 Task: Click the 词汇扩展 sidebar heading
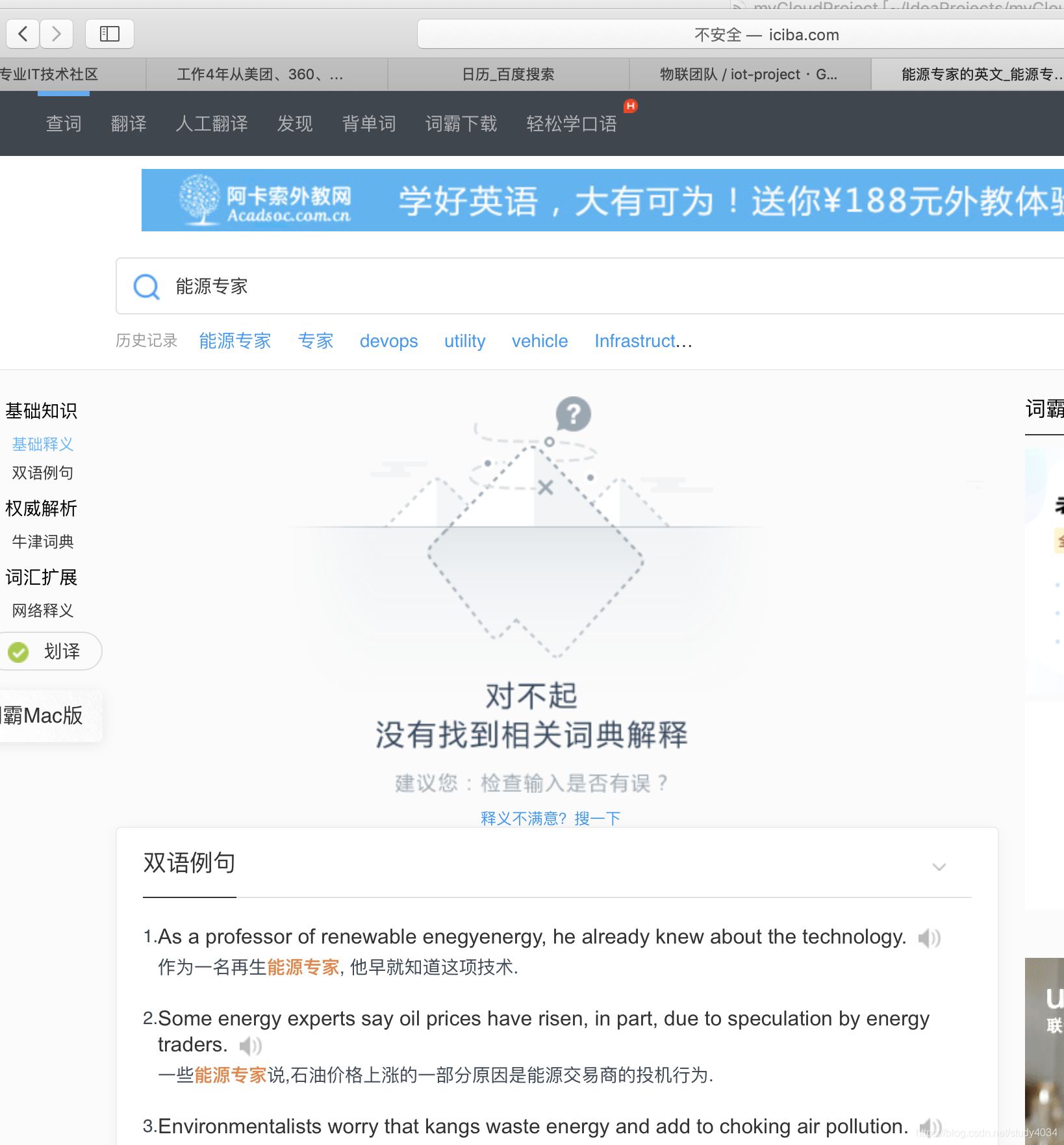(41, 577)
